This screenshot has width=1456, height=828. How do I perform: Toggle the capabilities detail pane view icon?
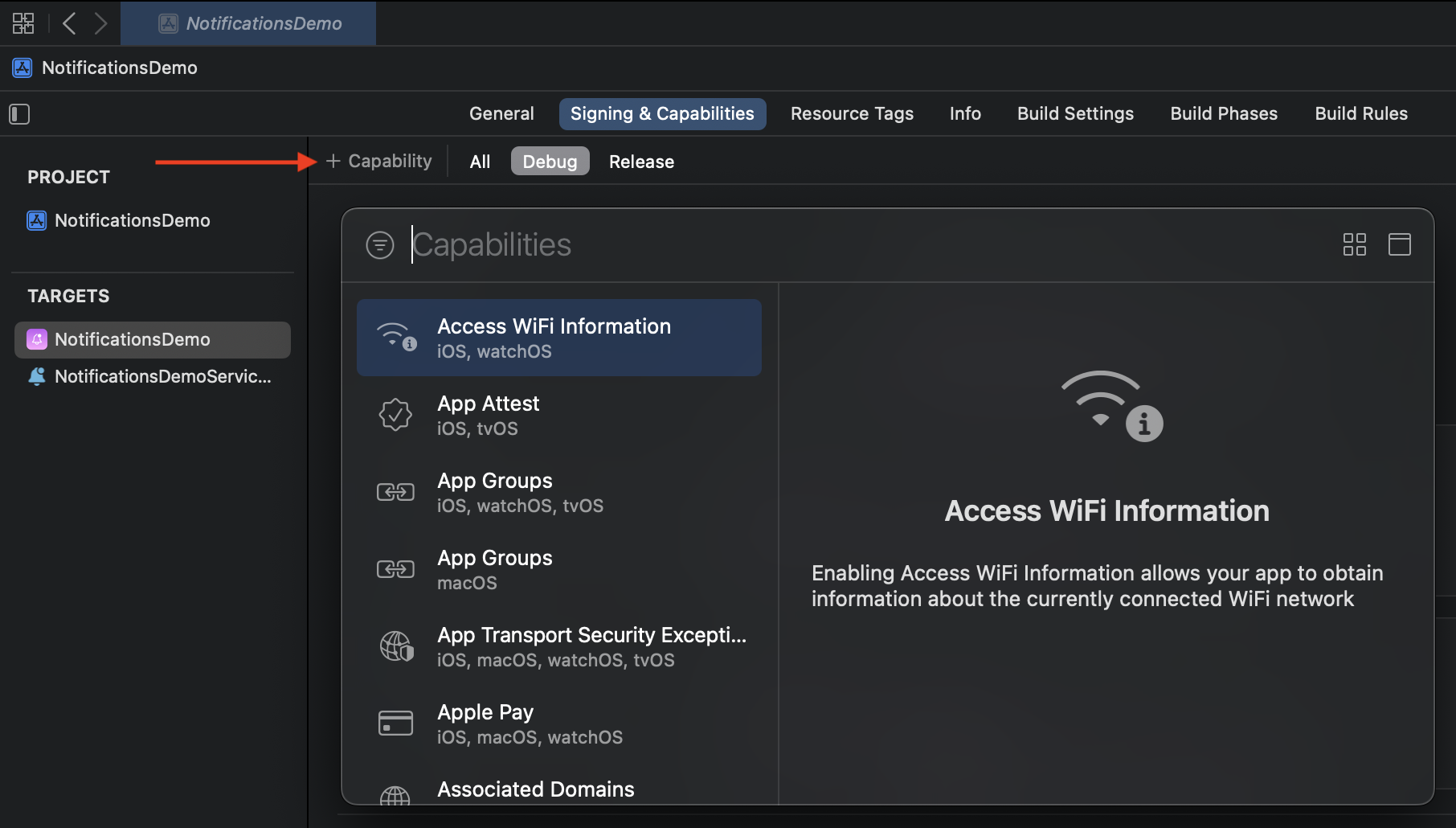(x=1400, y=244)
